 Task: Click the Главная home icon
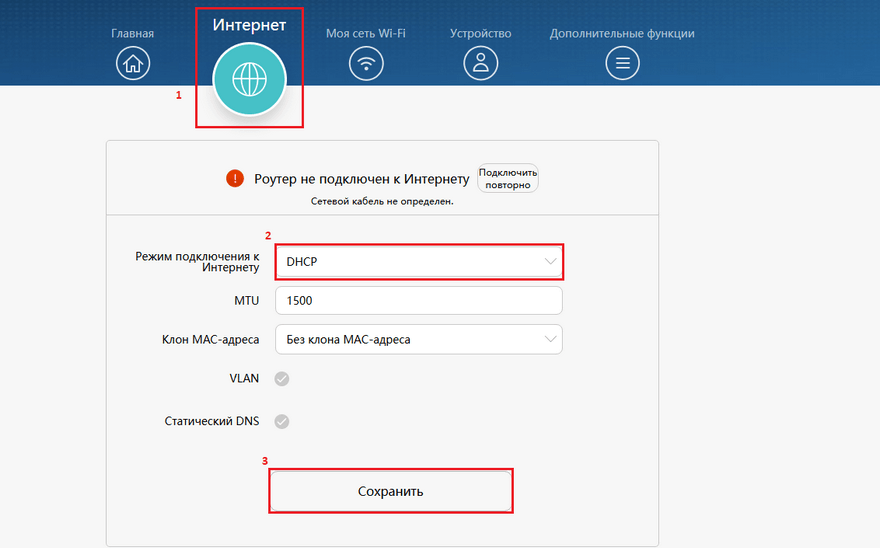pyautogui.click(x=132, y=64)
